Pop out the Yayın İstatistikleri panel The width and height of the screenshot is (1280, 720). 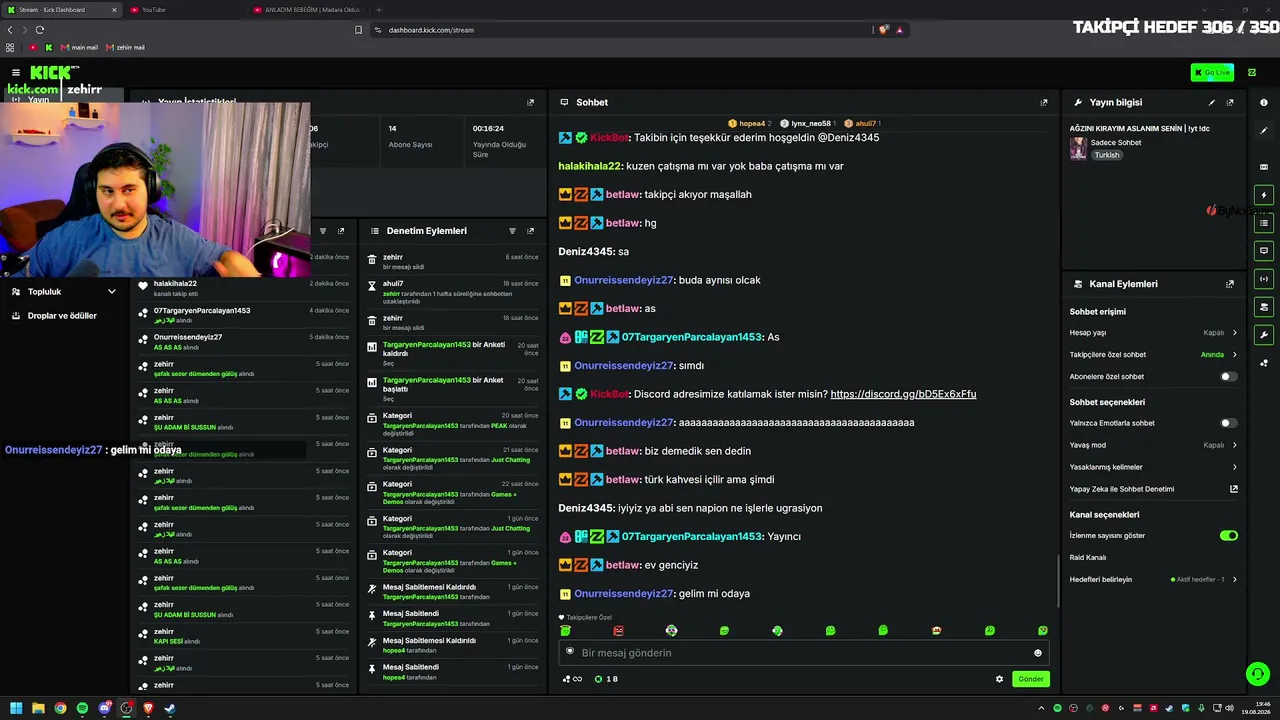pos(530,102)
